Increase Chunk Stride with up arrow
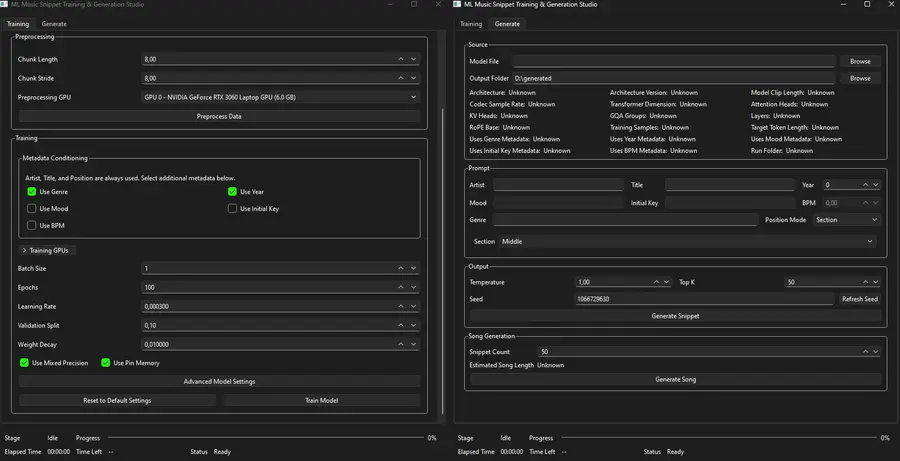 point(401,78)
